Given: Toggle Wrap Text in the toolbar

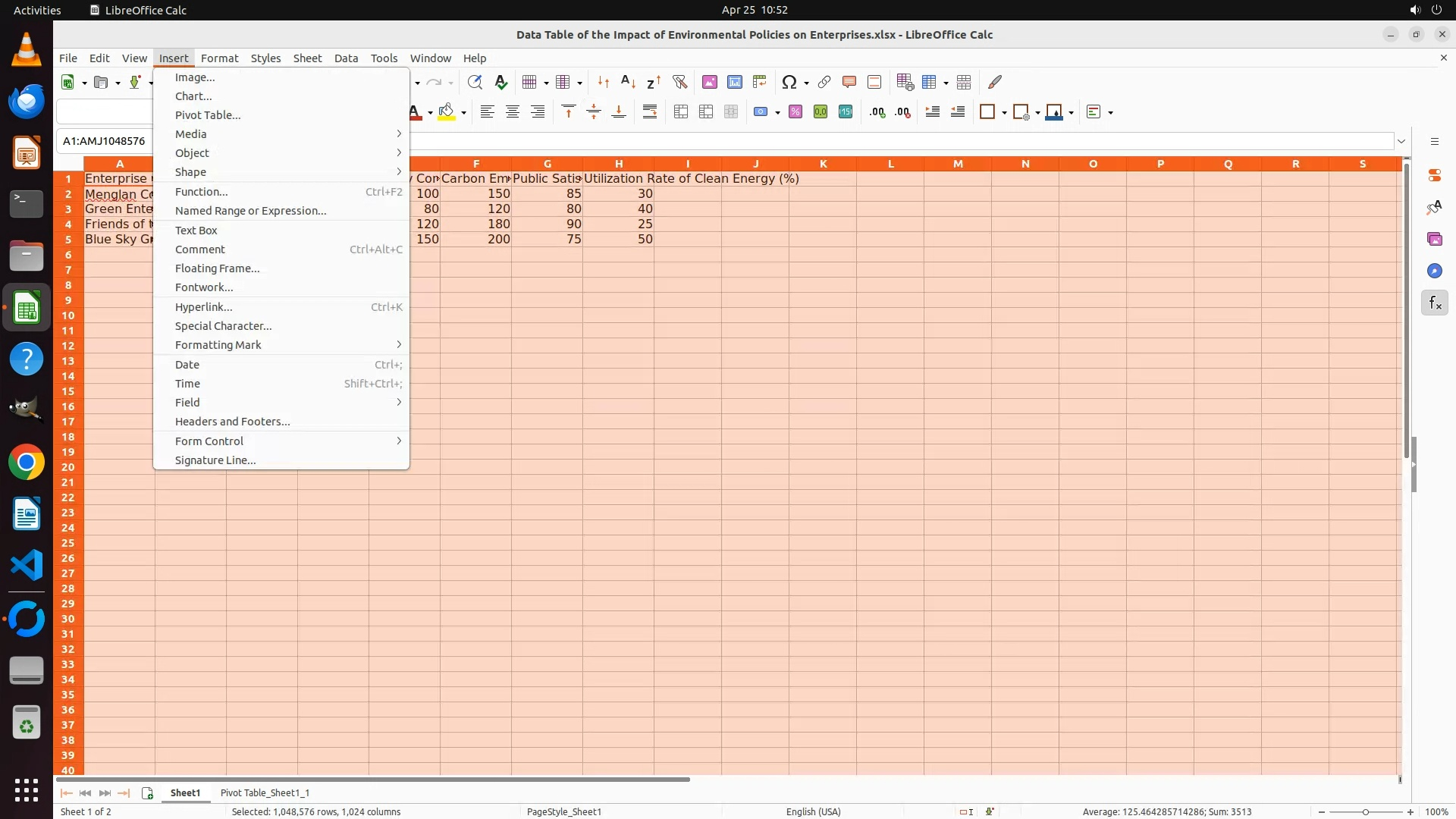Looking at the screenshot, I should click(650, 112).
